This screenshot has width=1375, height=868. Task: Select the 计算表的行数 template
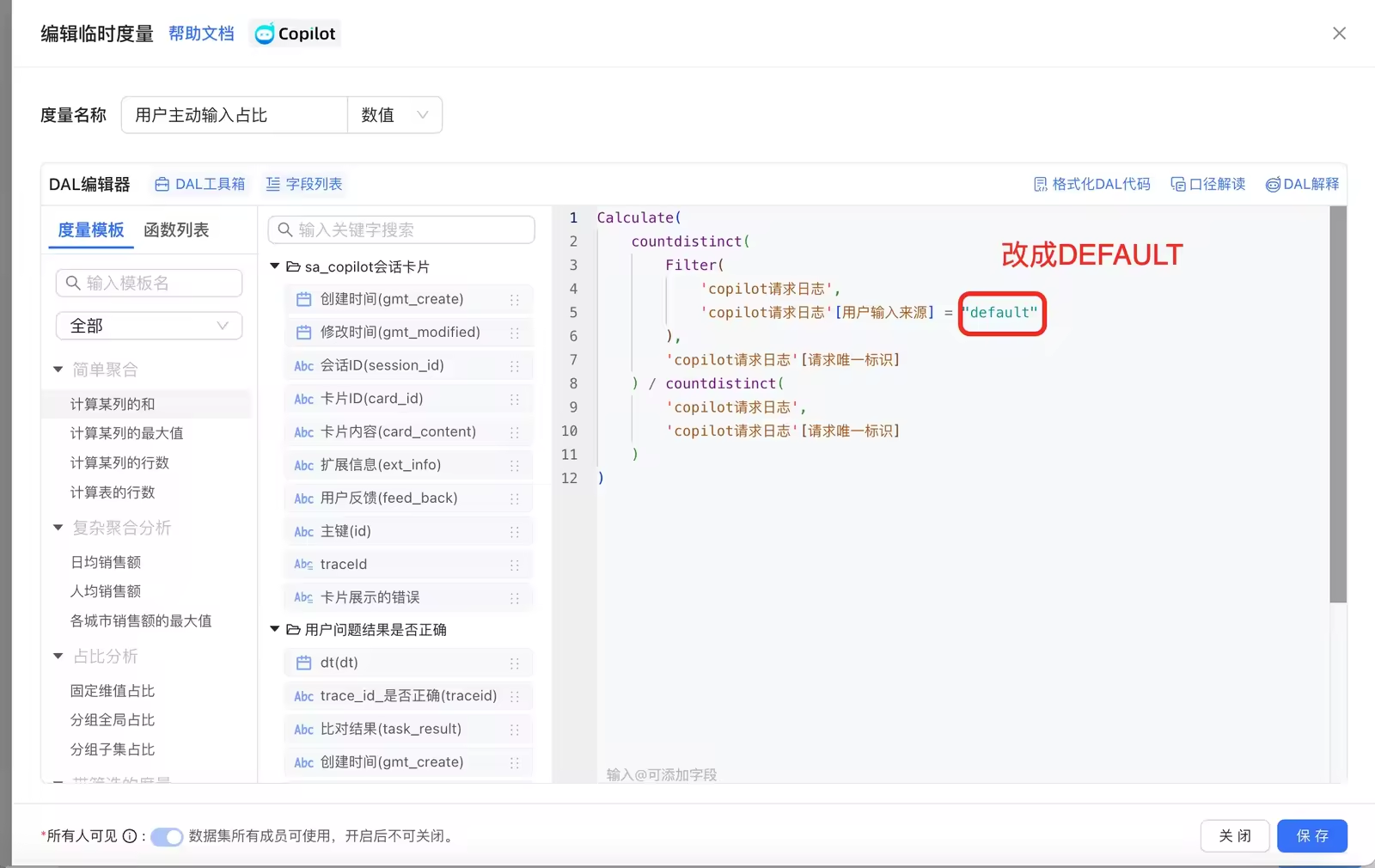pyautogui.click(x=113, y=492)
